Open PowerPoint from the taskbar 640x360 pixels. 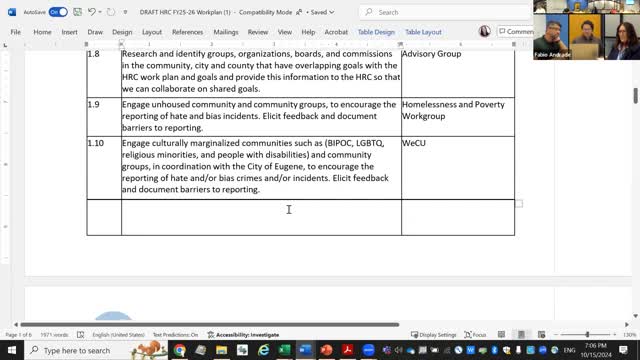pos(327,350)
